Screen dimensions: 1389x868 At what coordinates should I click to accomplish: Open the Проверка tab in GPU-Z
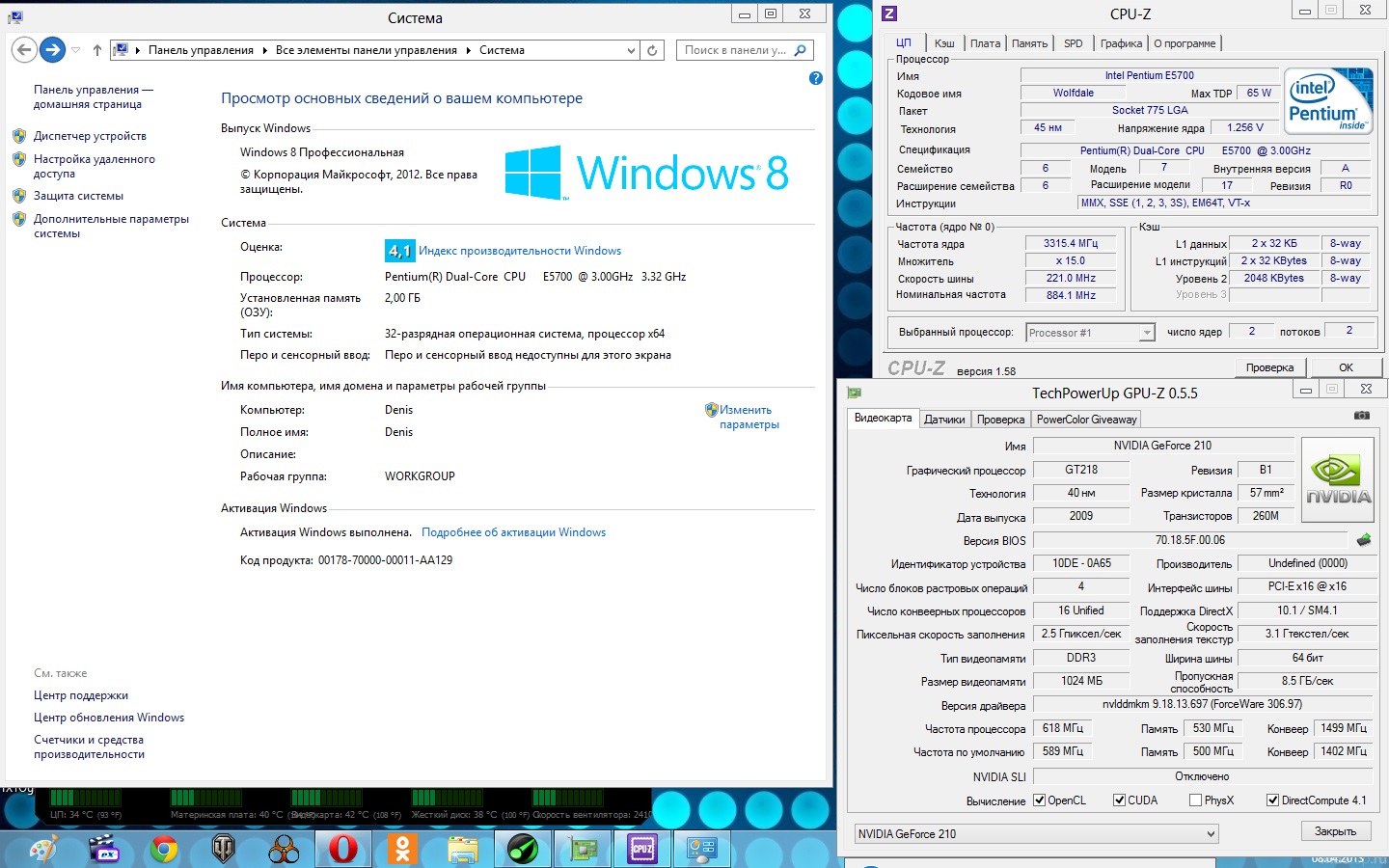pyautogui.click(x=1000, y=420)
